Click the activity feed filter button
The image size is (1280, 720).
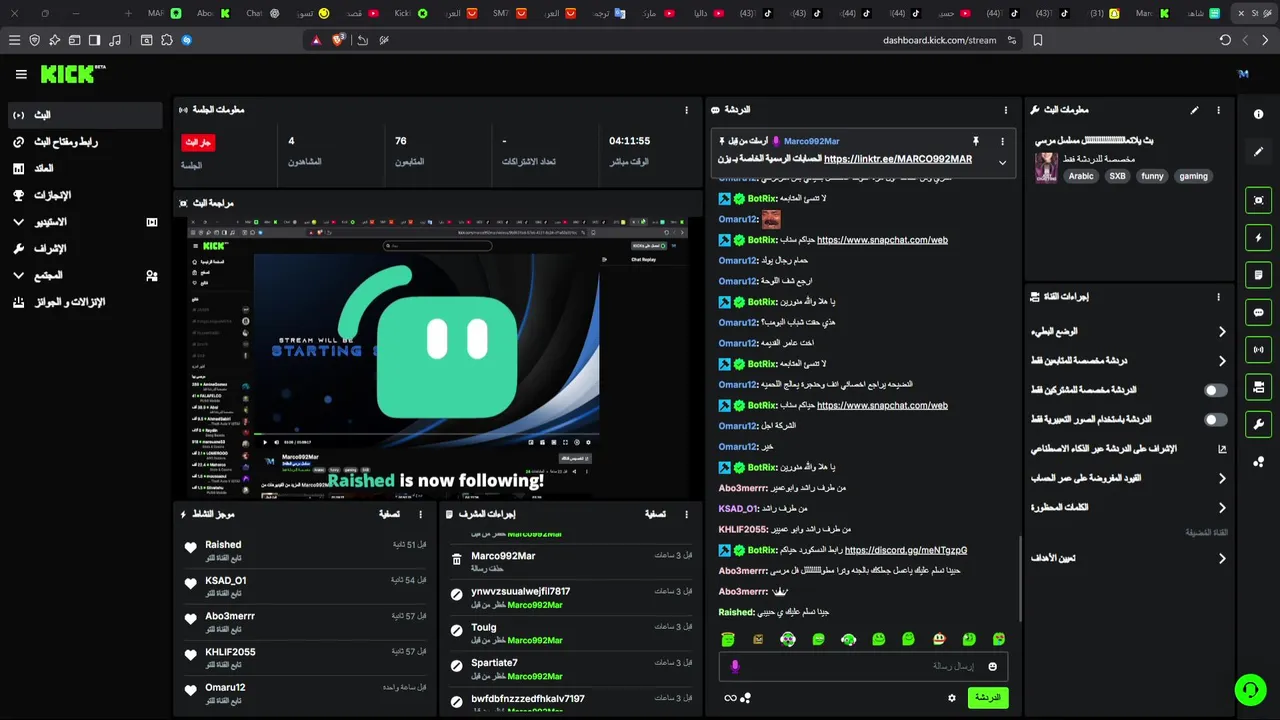pos(389,514)
